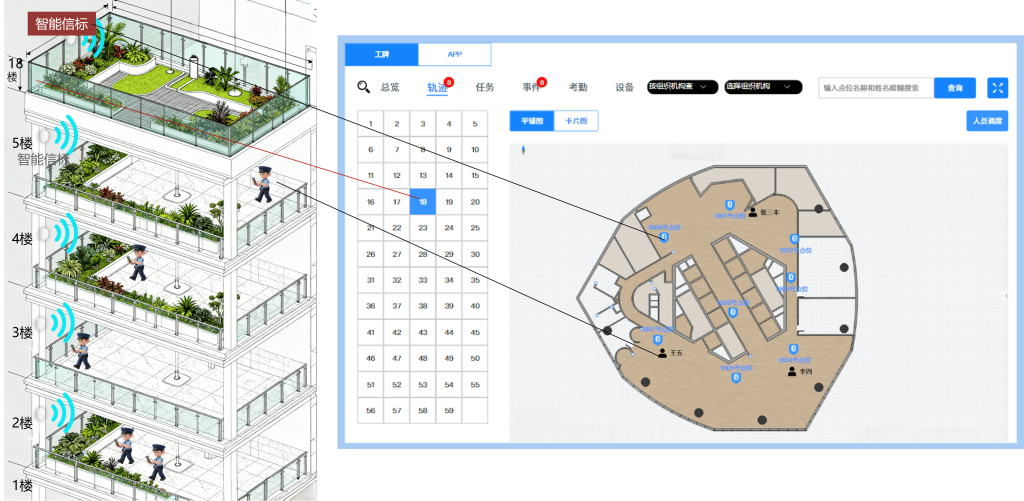1024x501 pixels.
Task: Click the blue fullscreen expand icon
Action: 997,88
